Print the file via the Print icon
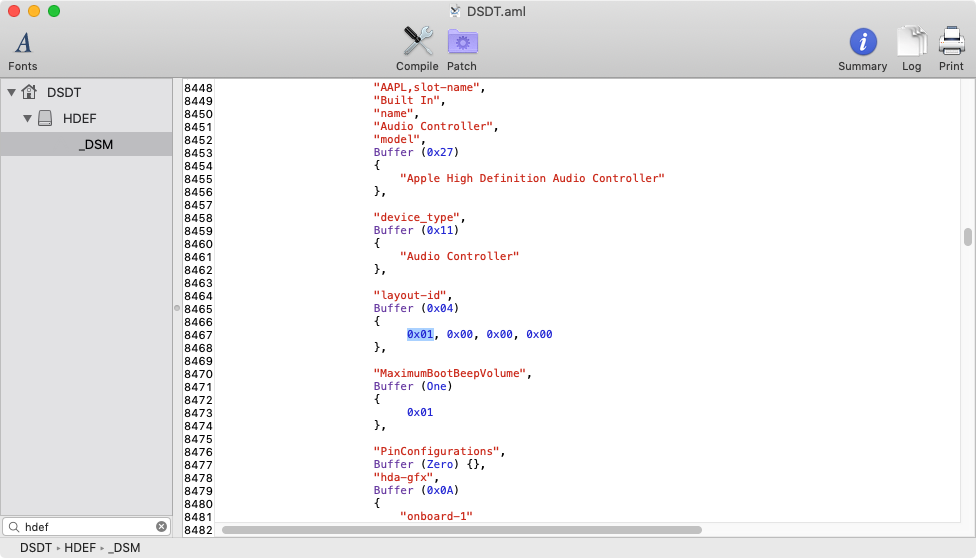Screen dimensions: 976x558 pyautogui.click(x=951, y=42)
